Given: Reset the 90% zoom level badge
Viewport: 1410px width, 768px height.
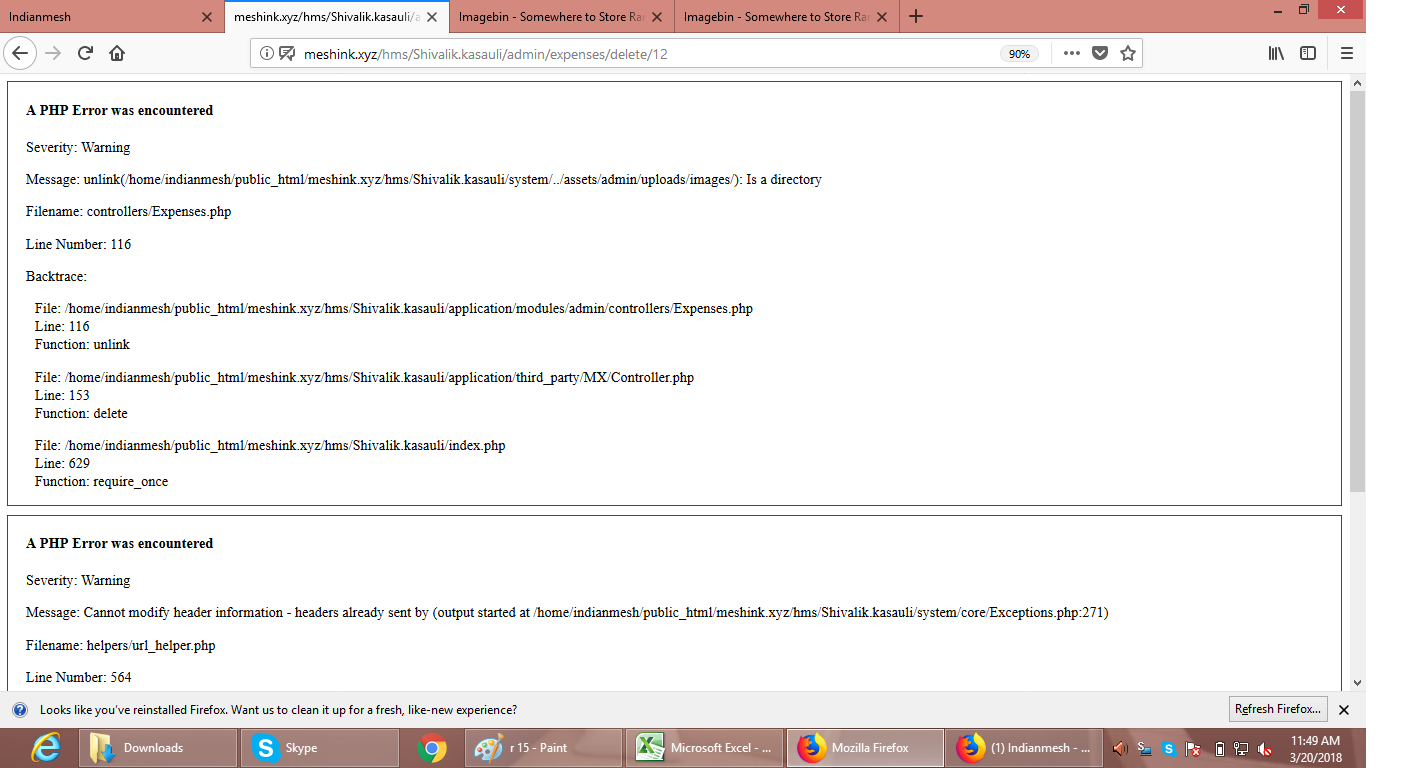Looking at the screenshot, I should point(1019,54).
